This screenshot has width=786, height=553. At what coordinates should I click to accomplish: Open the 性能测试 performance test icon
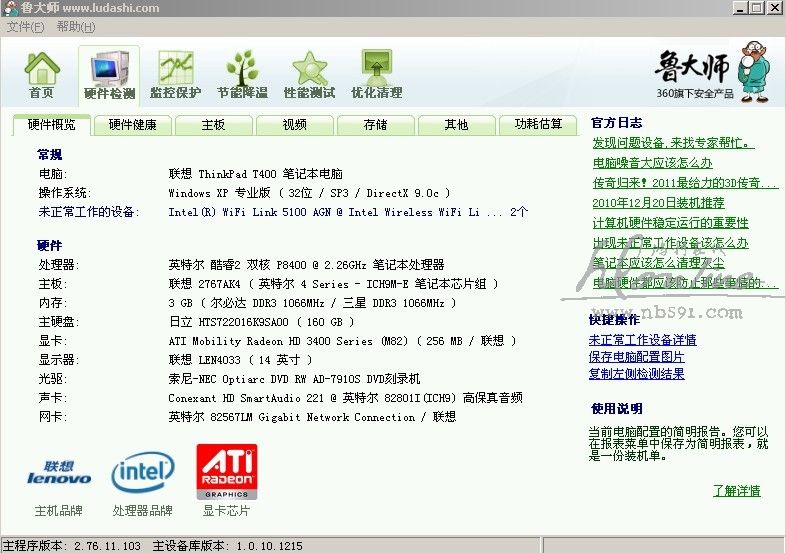coord(309,75)
